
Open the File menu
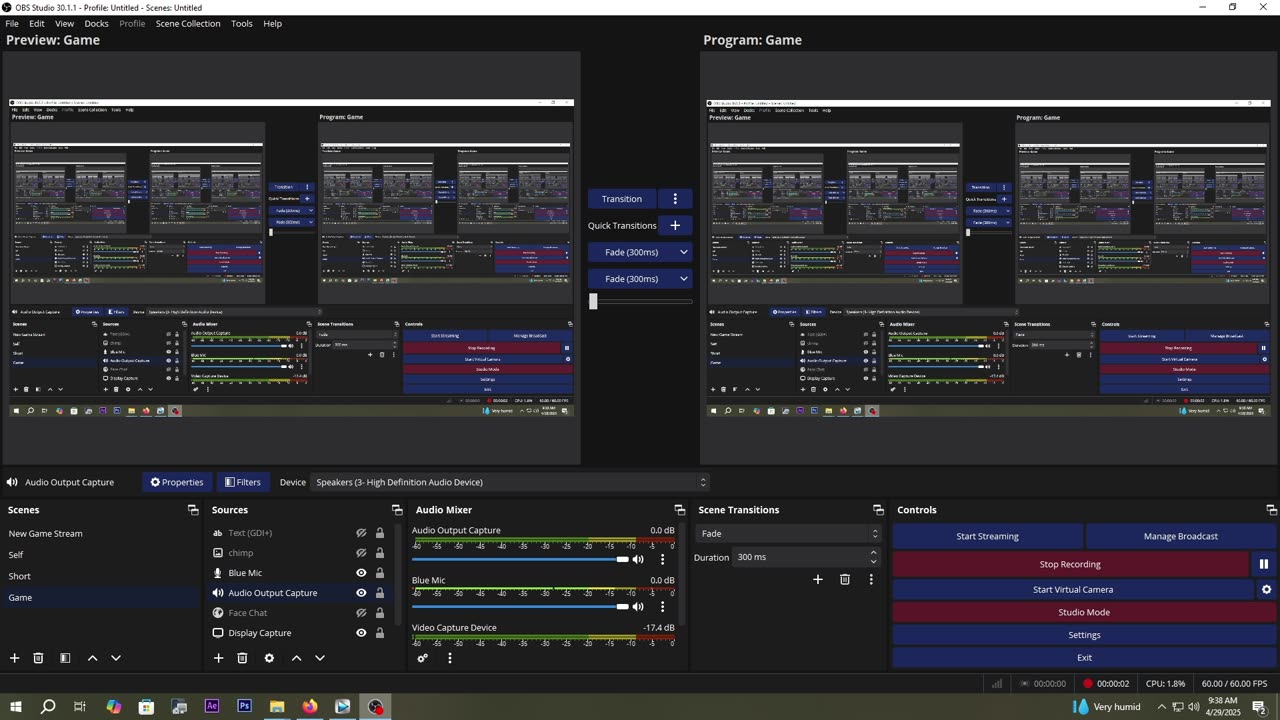(x=12, y=23)
